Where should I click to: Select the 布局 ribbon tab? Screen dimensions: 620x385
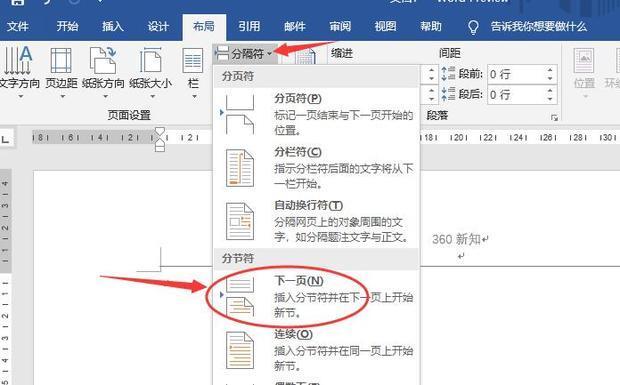(x=204, y=26)
